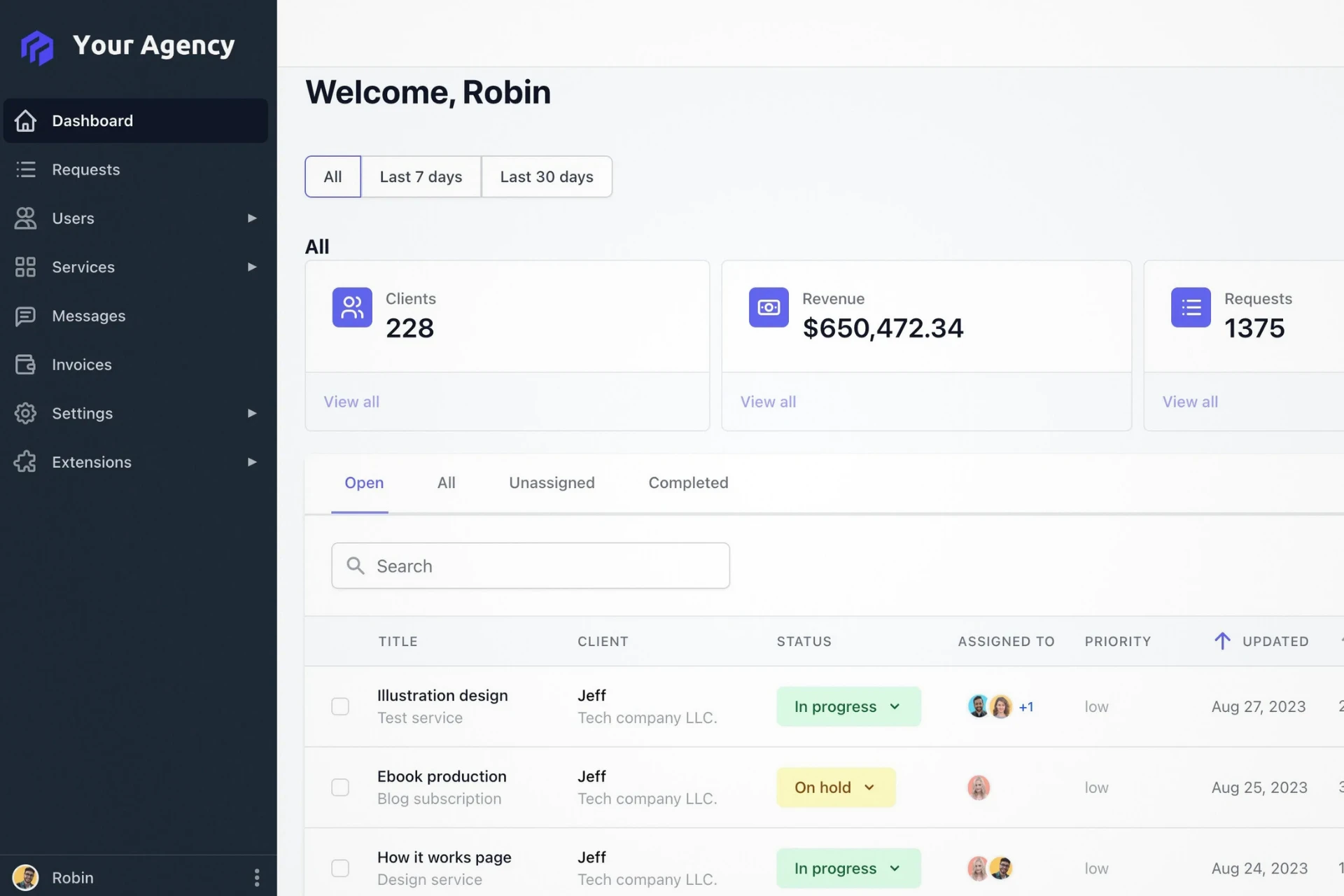The width and height of the screenshot is (1344, 896).
Task: Click the sort arrow on Updated column
Action: [1221, 641]
